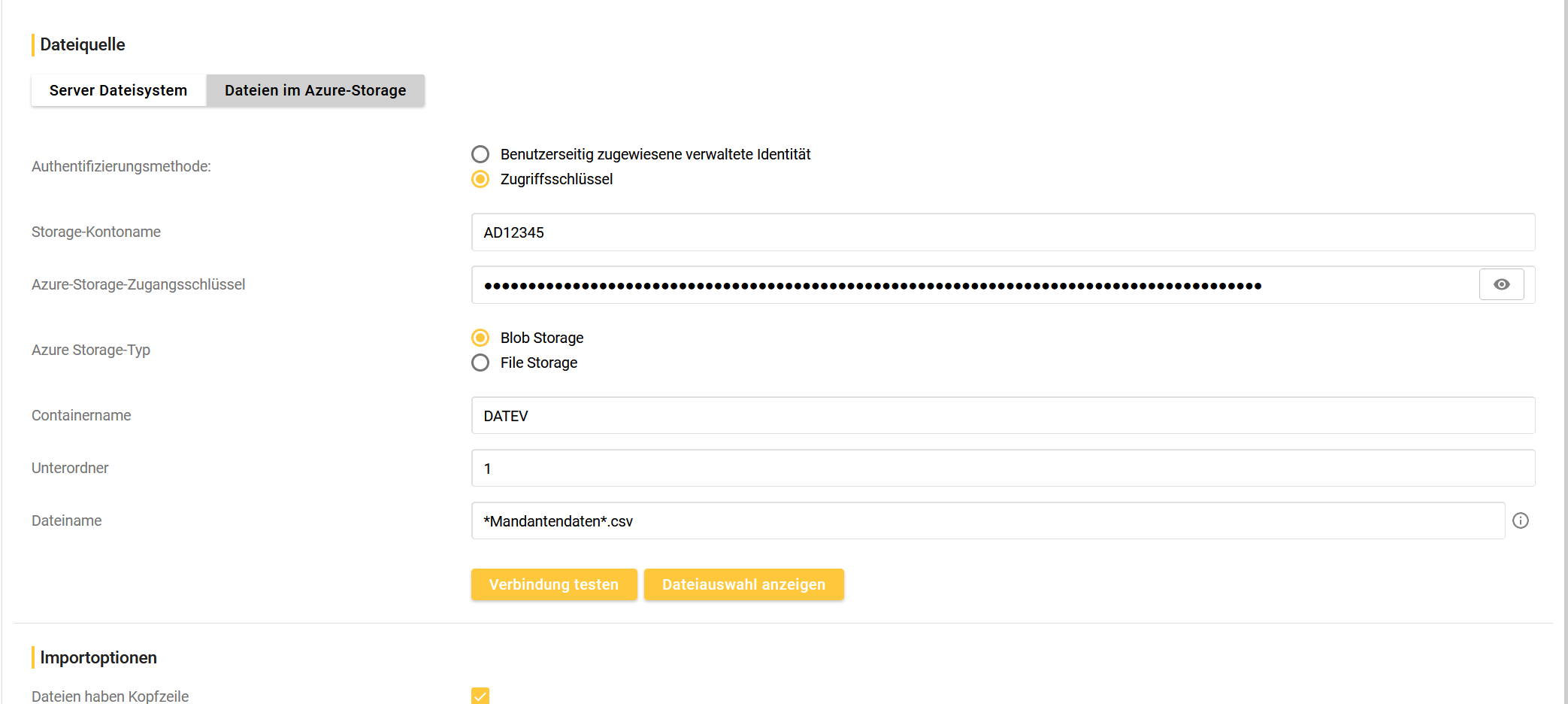This screenshot has width=1568, height=704.
Task: Click the Importoptionen section heading
Action: click(x=98, y=657)
